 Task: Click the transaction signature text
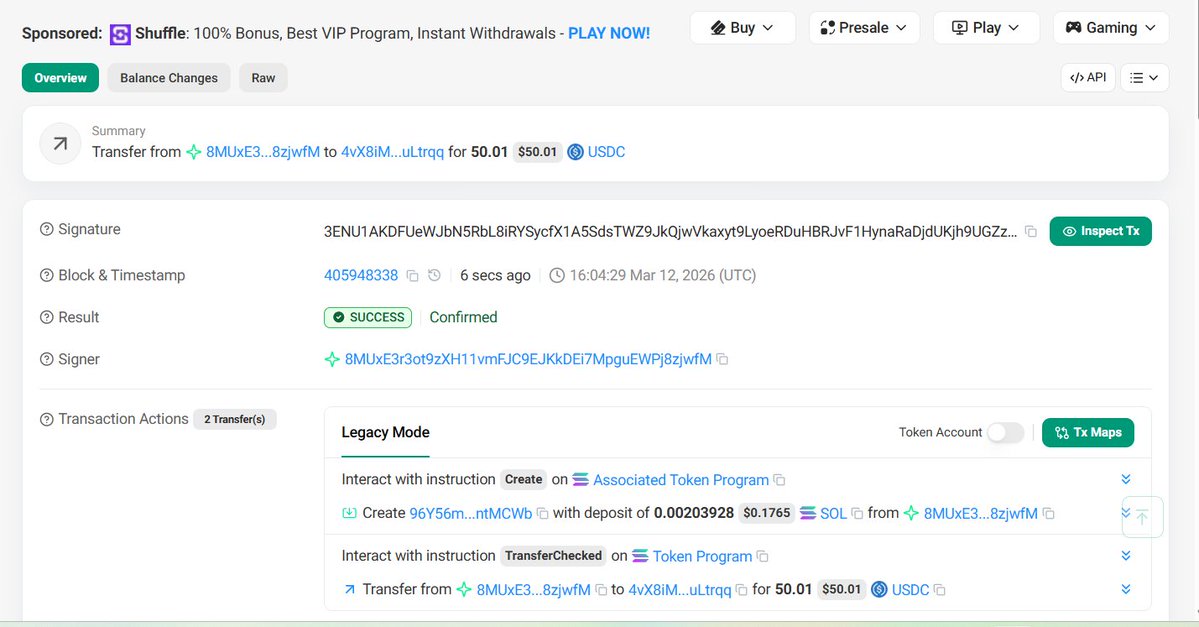point(671,231)
